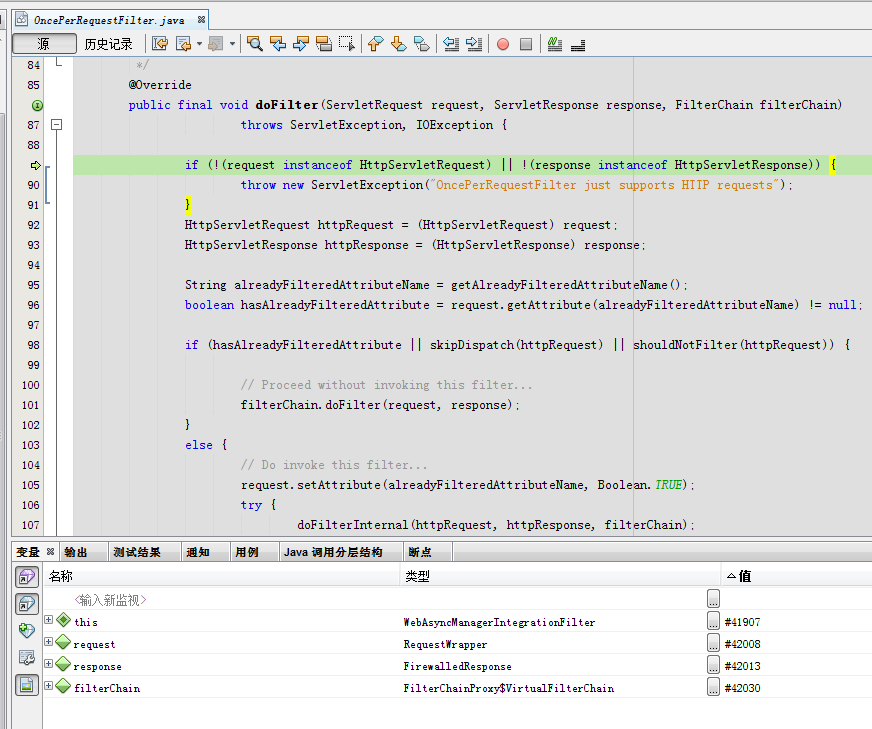Open the Forward history dropdown arrow
Image resolution: width=872 pixels, height=729 pixels.
click(232, 44)
